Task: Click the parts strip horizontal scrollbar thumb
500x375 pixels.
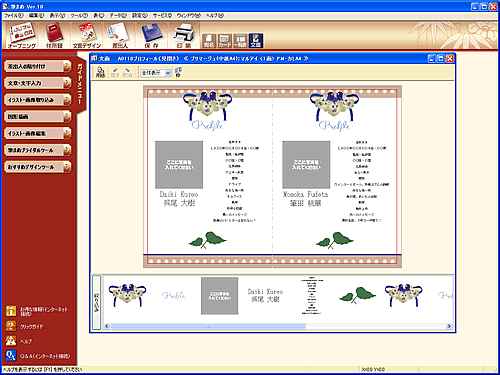Action: (x=208, y=326)
